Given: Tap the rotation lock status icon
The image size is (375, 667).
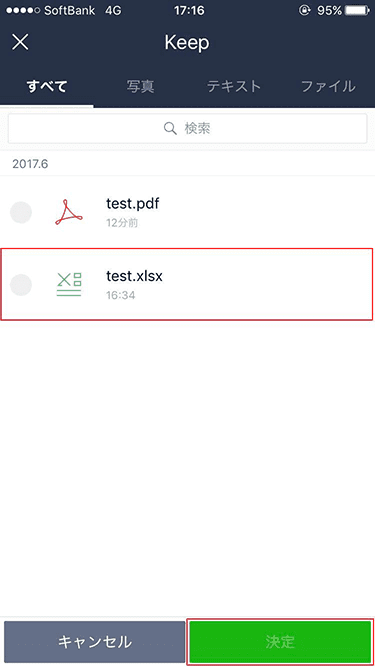Looking at the screenshot, I should (x=304, y=11).
